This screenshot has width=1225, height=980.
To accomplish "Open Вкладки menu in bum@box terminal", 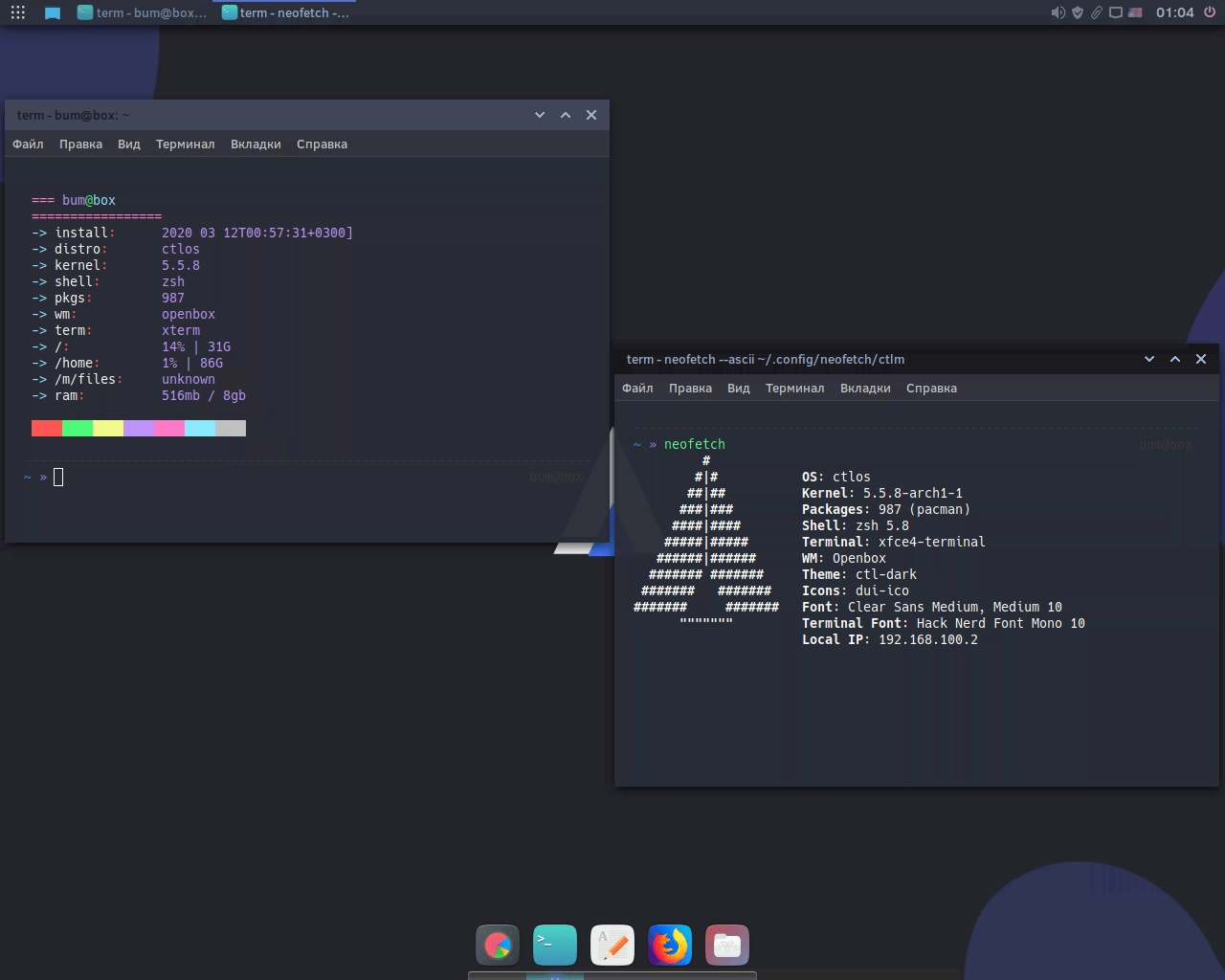I will coord(256,144).
